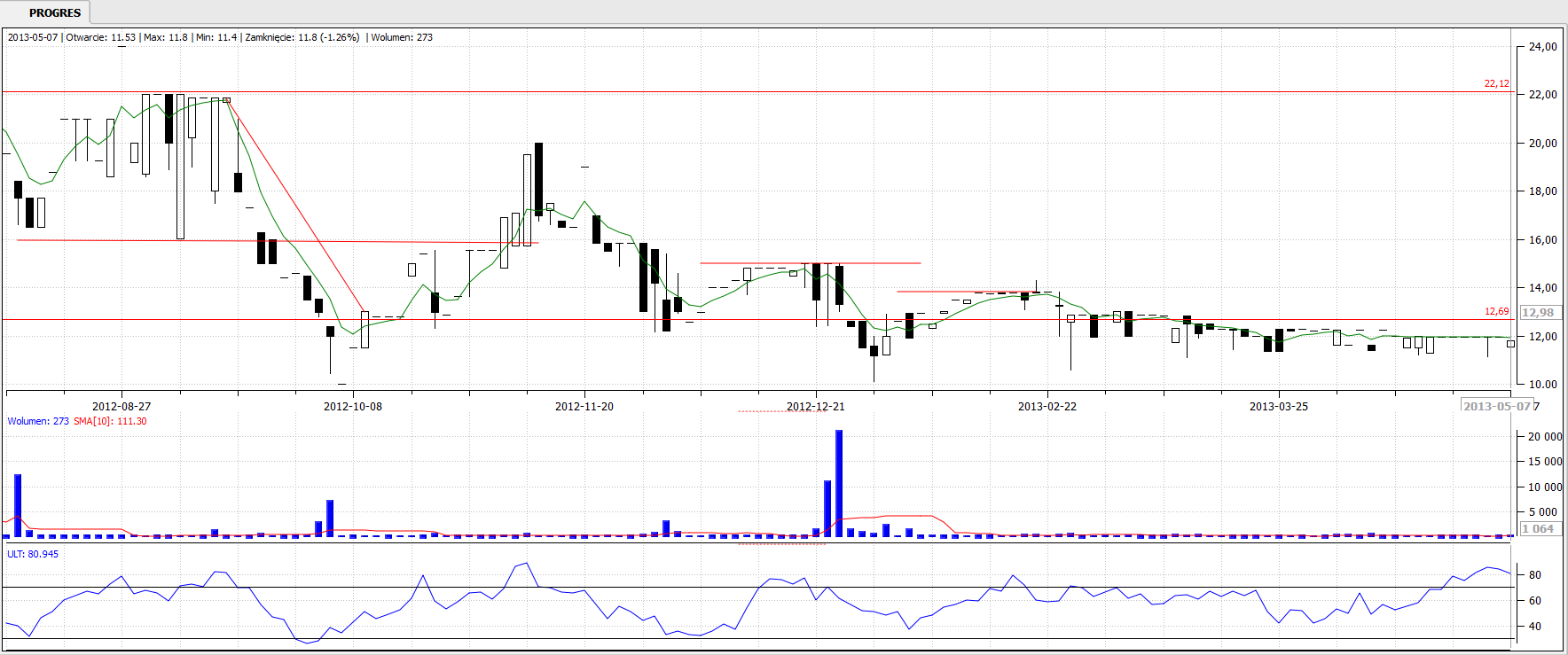Click the ULT: 80.945 oscillator label
The width and height of the screenshot is (1568, 655).
point(33,554)
